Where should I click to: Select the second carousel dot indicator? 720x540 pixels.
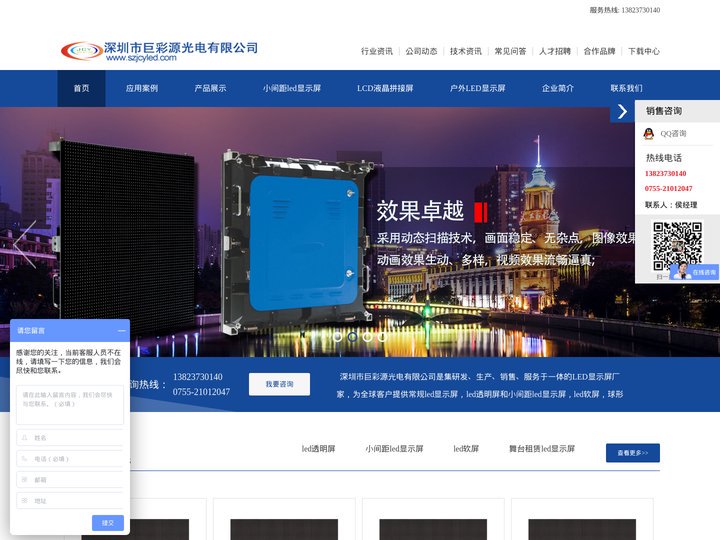[352, 337]
